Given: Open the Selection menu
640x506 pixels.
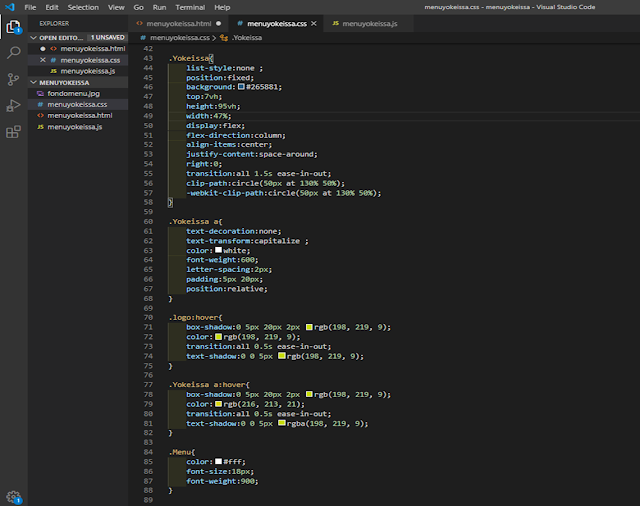Looking at the screenshot, I should coord(83,7).
